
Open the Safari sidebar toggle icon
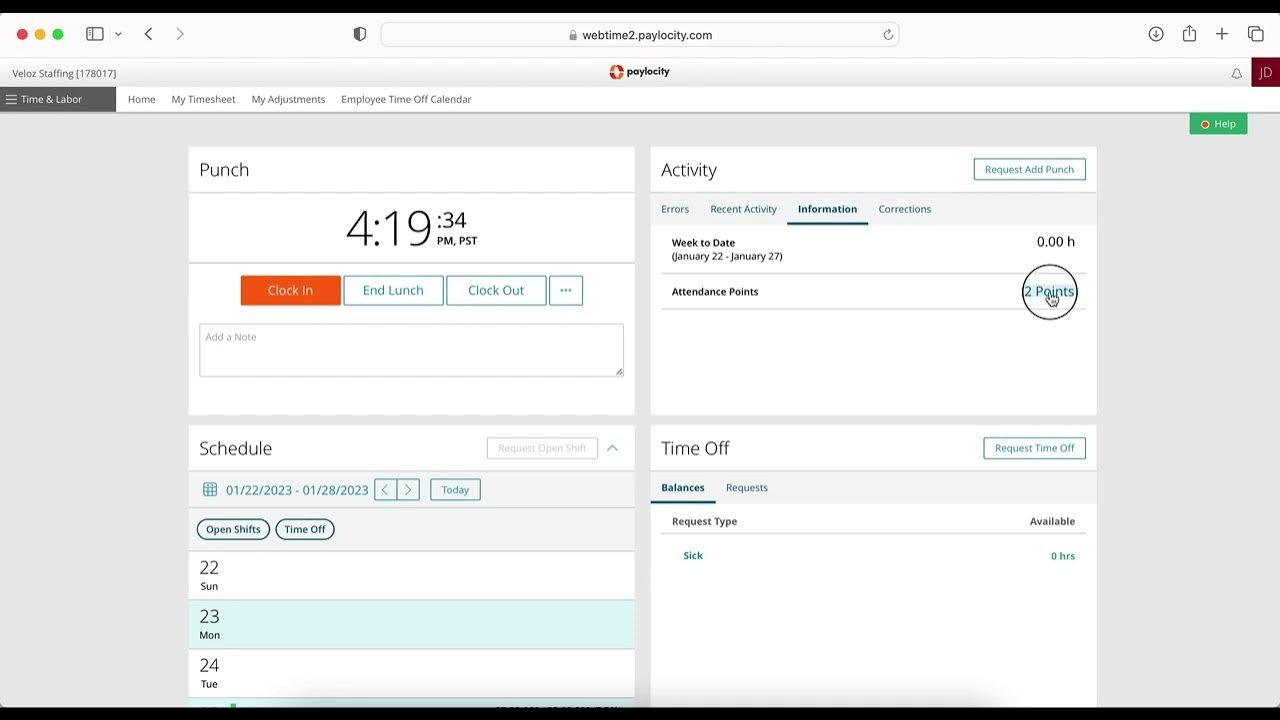pyautogui.click(x=95, y=34)
